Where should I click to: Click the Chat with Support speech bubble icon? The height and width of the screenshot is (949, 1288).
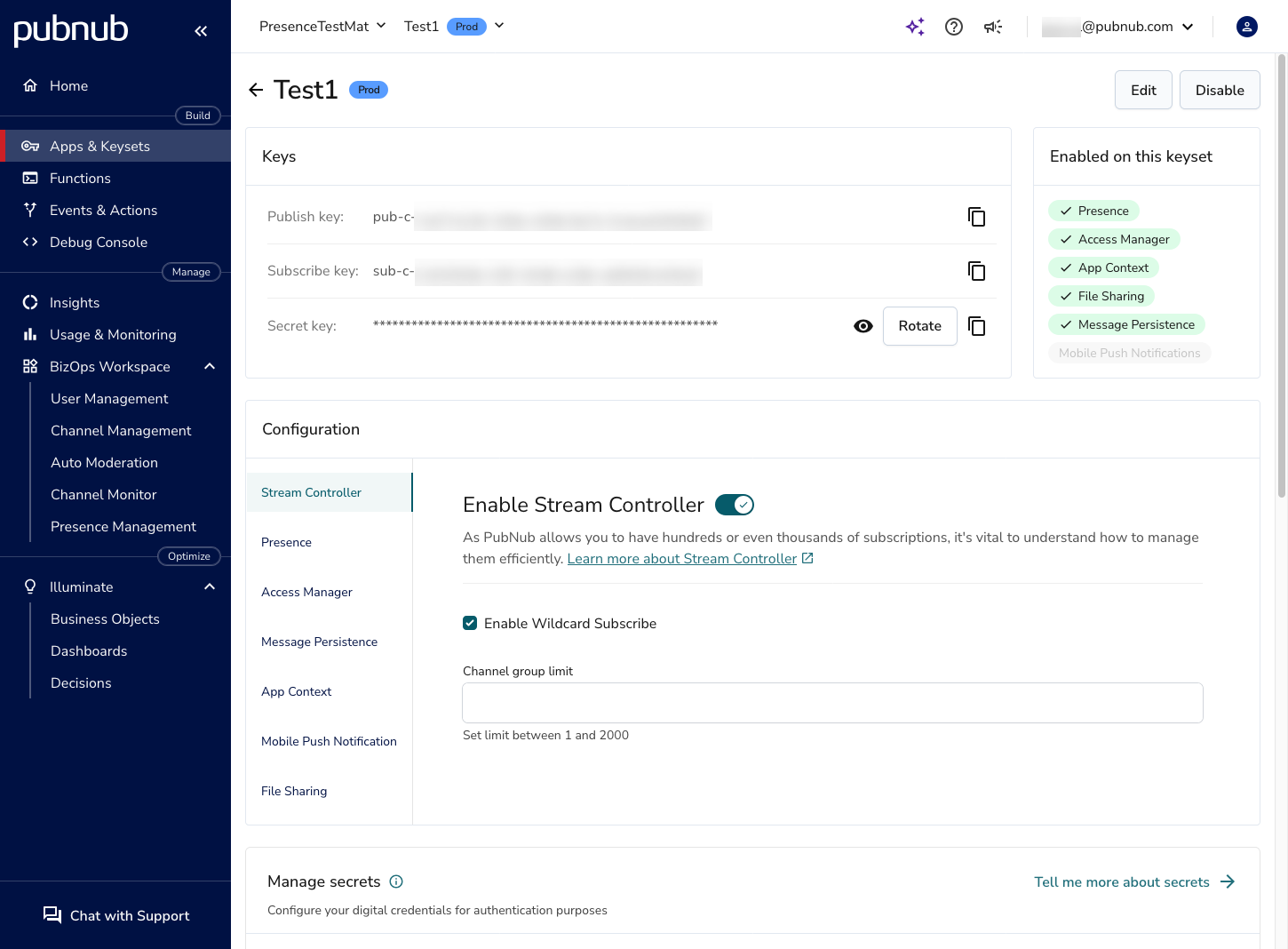(x=52, y=915)
